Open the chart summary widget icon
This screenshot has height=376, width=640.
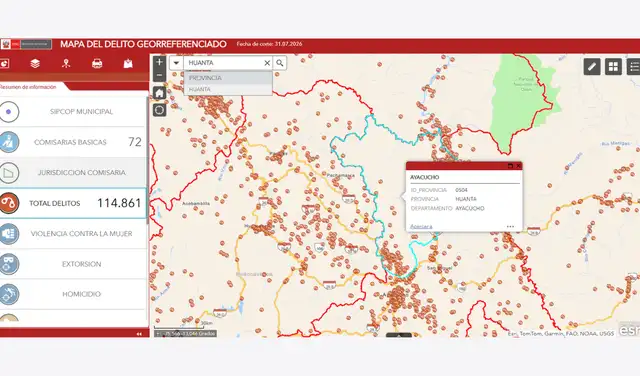4,63
